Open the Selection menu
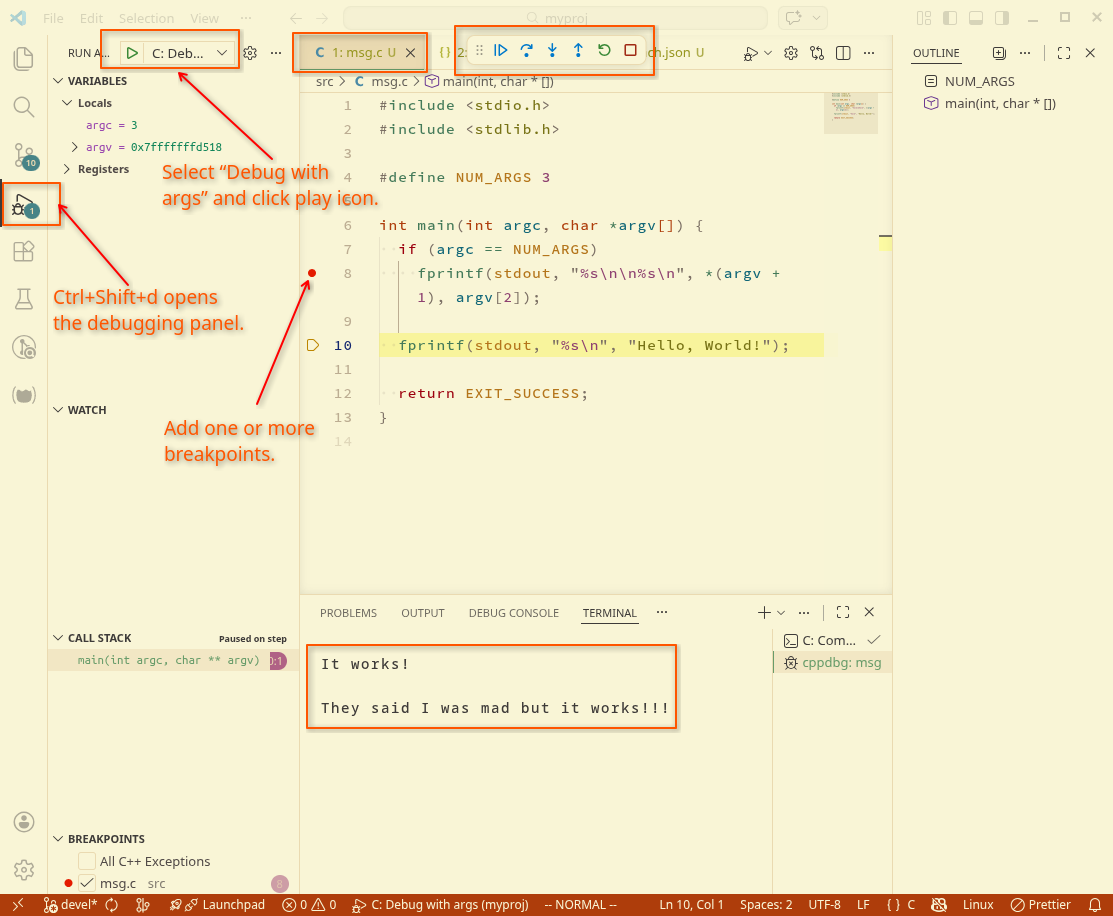1113x916 pixels. [146, 18]
